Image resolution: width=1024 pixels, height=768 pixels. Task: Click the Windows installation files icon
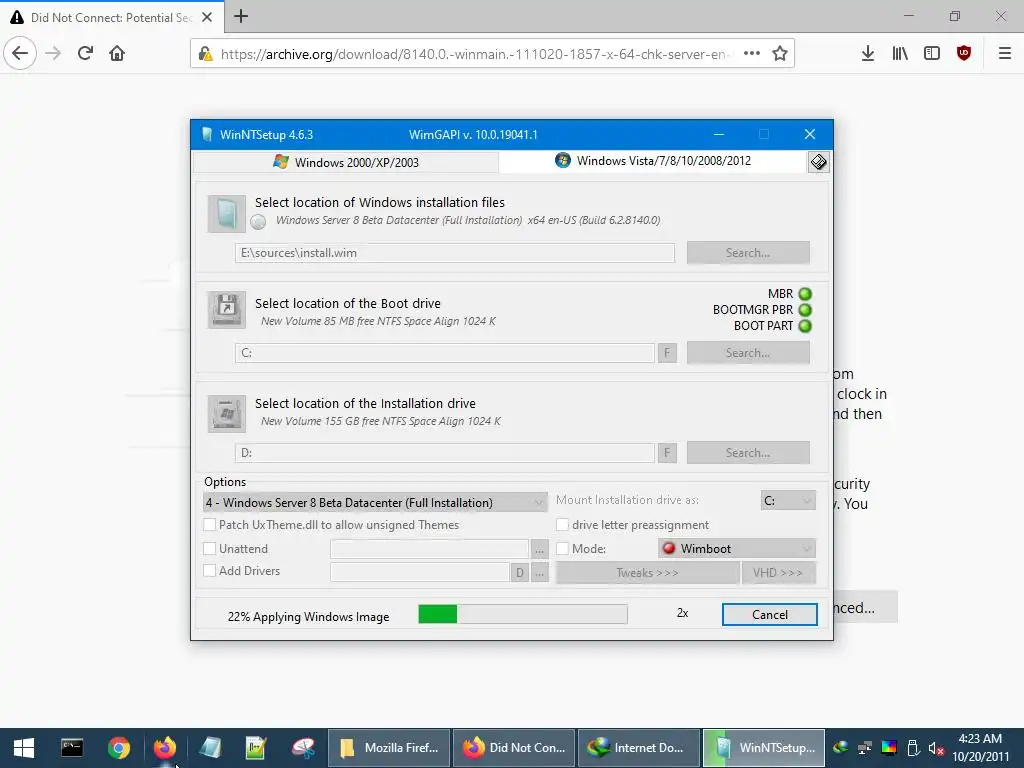pyautogui.click(x=227, y=214)
